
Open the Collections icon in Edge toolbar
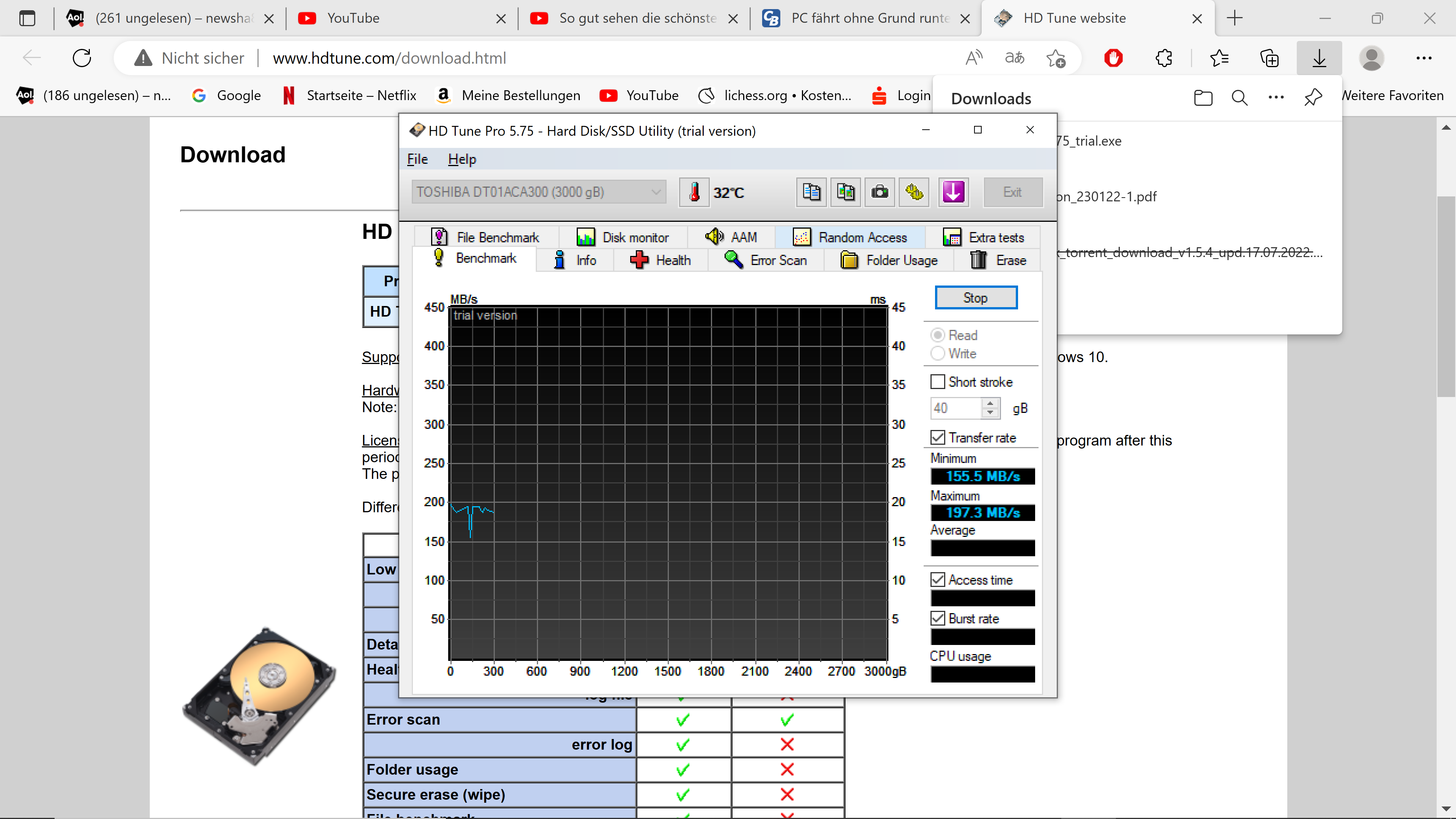click(1269, 58)
